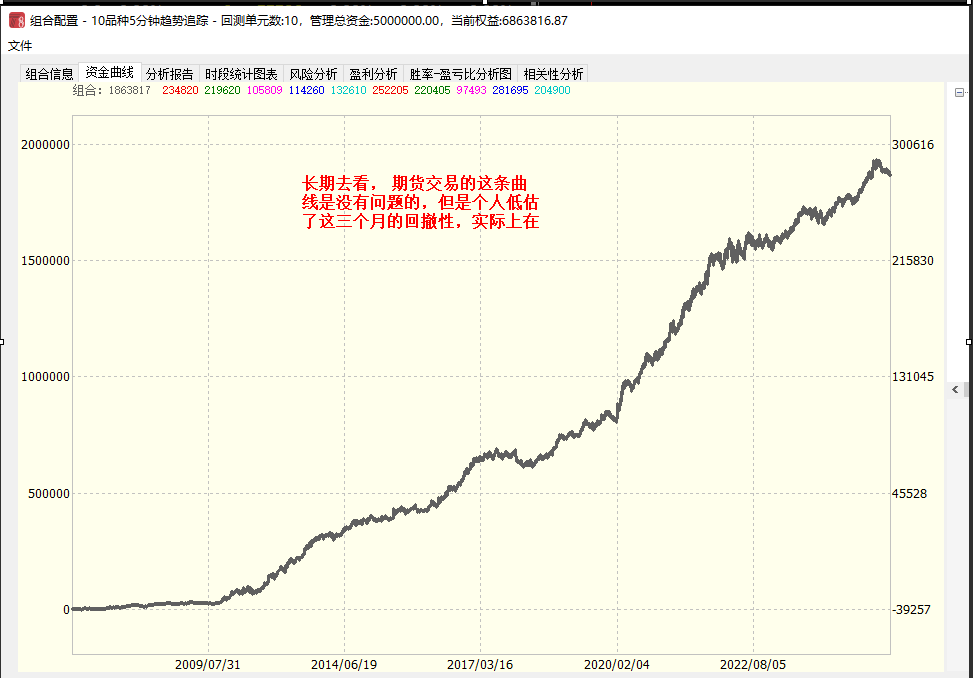Open the 分析报告 tab
This screenshot has width=973, height=678.
click(x=169, y=74)
